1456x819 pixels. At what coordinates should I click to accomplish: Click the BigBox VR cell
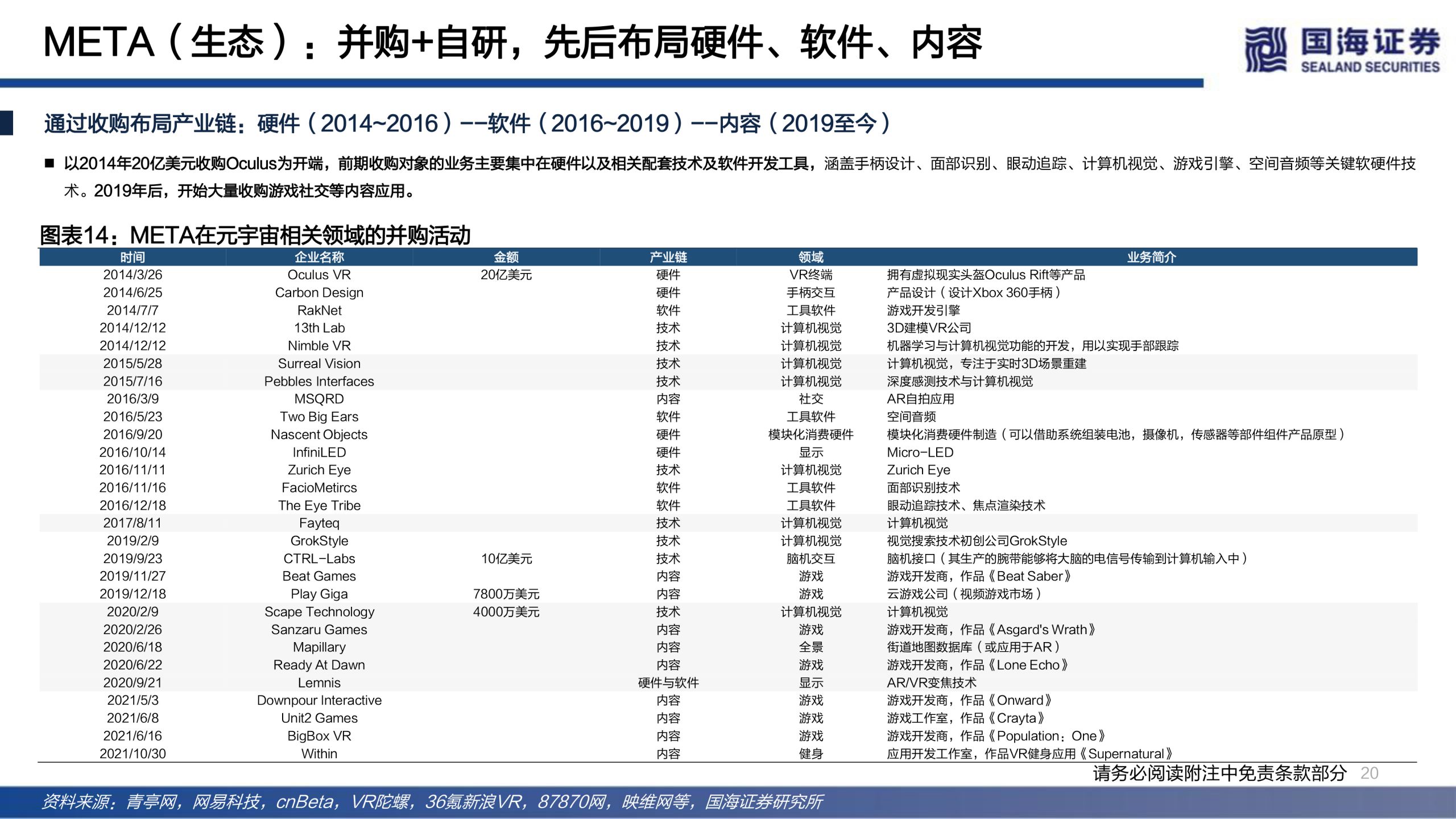(x=319, y=736)
